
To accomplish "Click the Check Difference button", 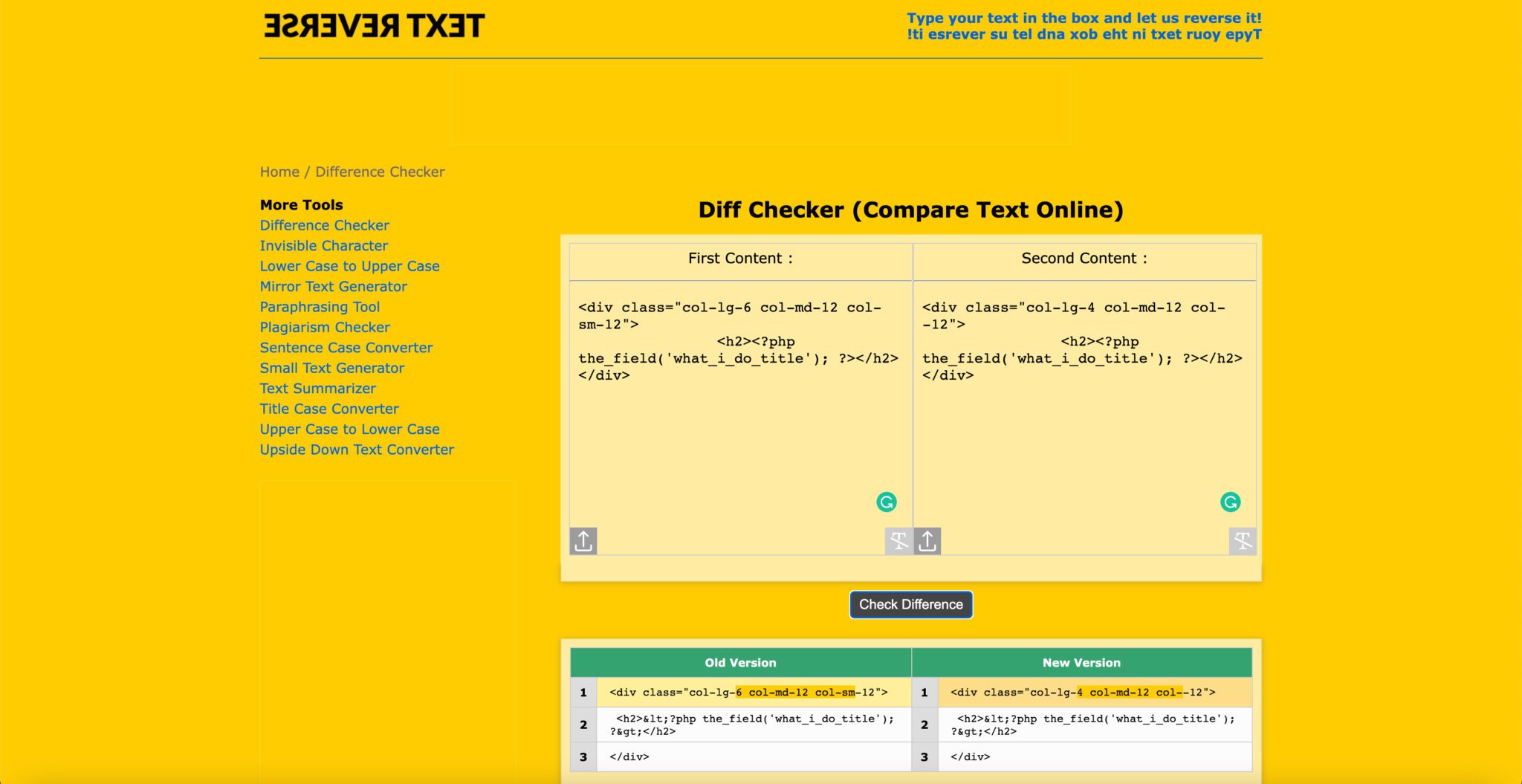I will click(x=911, y=604).
